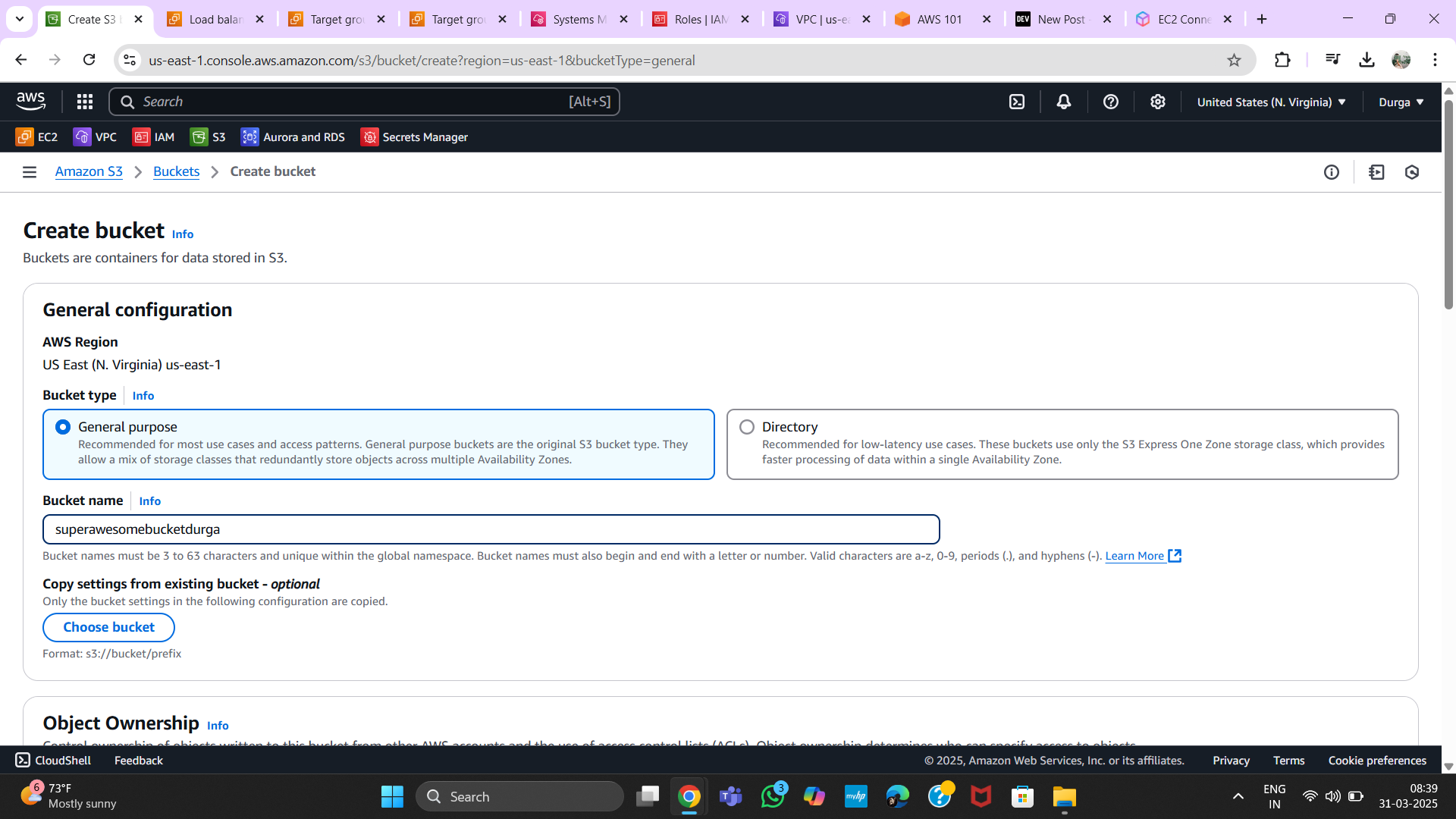Show hidden system tray icons chevron

[x=1238, y=796]
